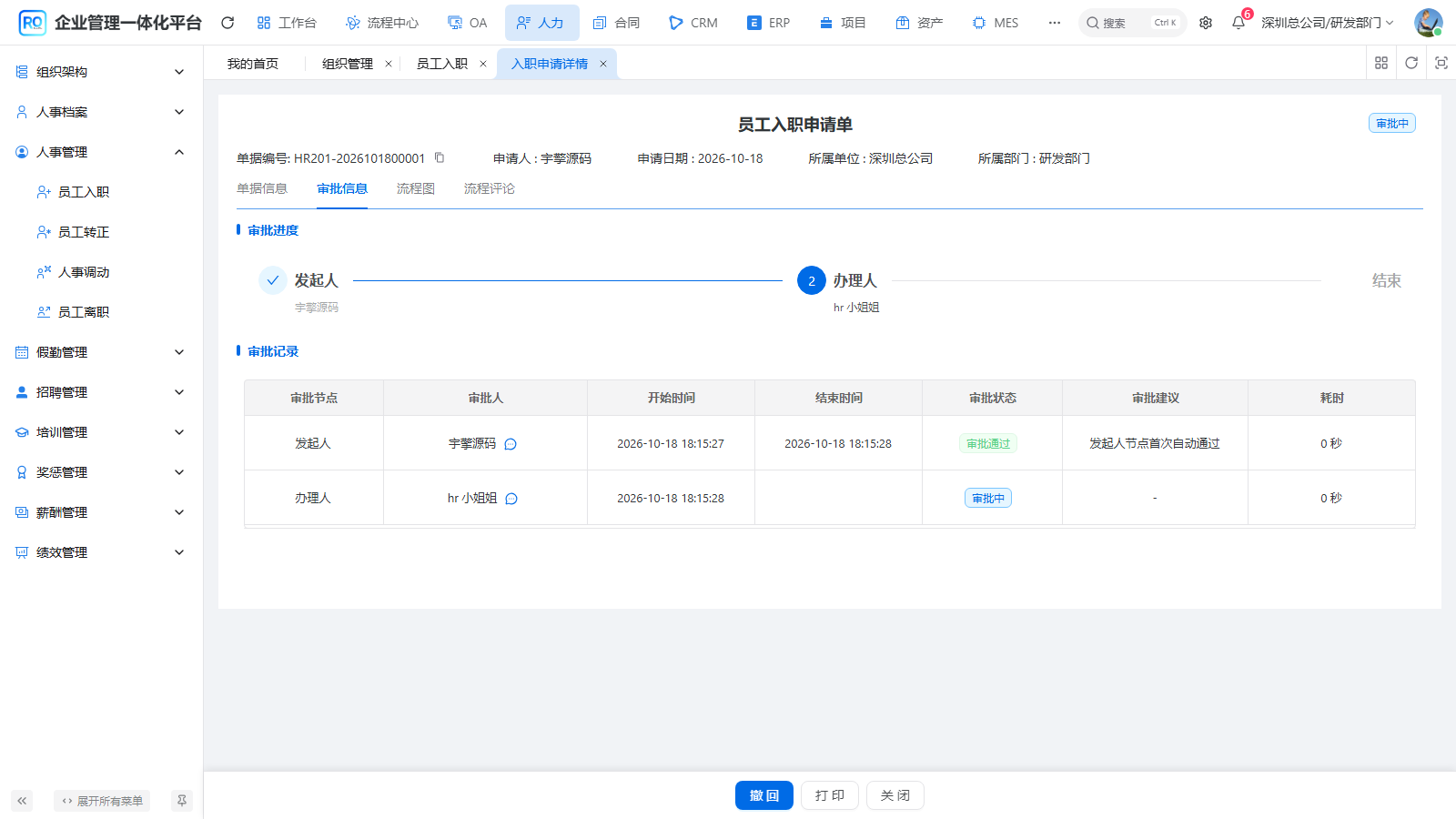Expand the 薪酬管理 menu

(101, 512)
